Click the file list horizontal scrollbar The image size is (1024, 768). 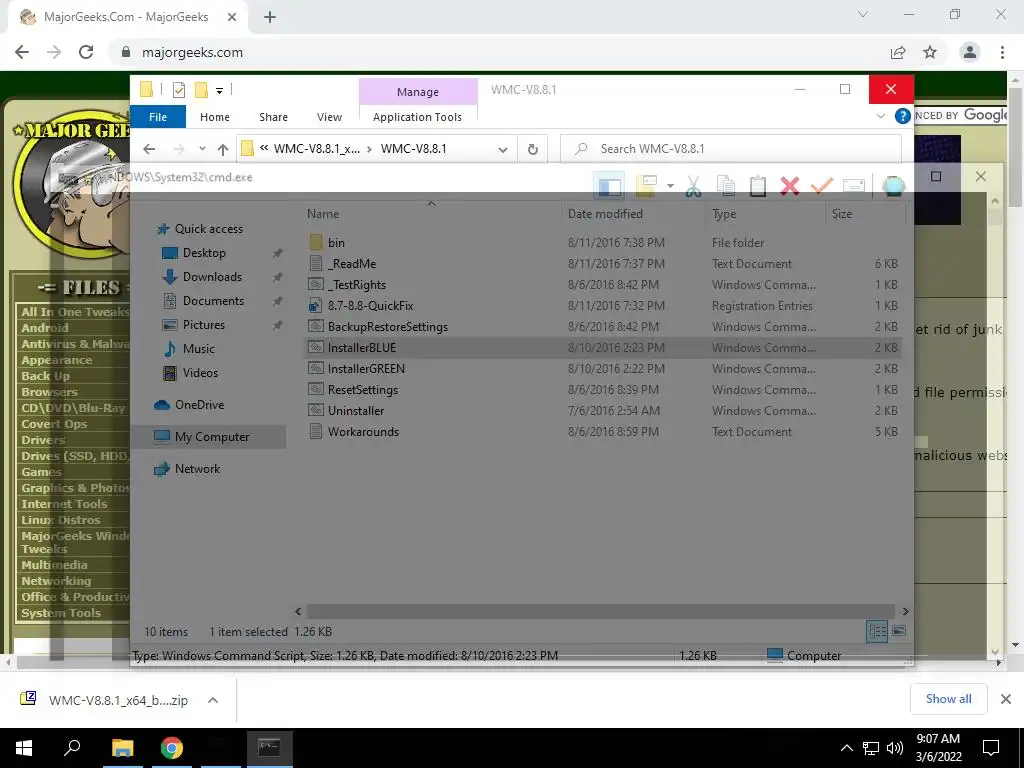click(x=600, y=611)
